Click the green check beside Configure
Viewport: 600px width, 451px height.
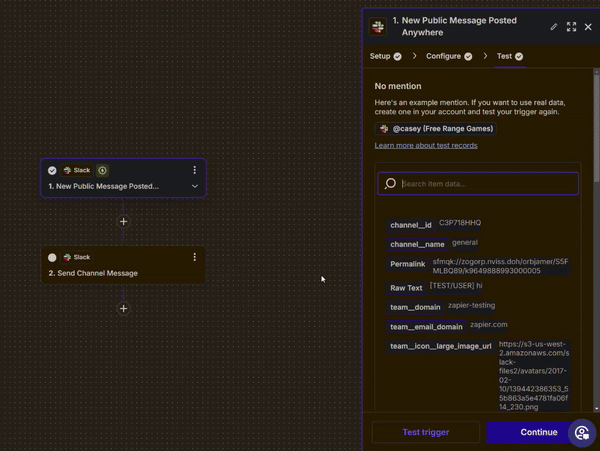coord(468,57)
